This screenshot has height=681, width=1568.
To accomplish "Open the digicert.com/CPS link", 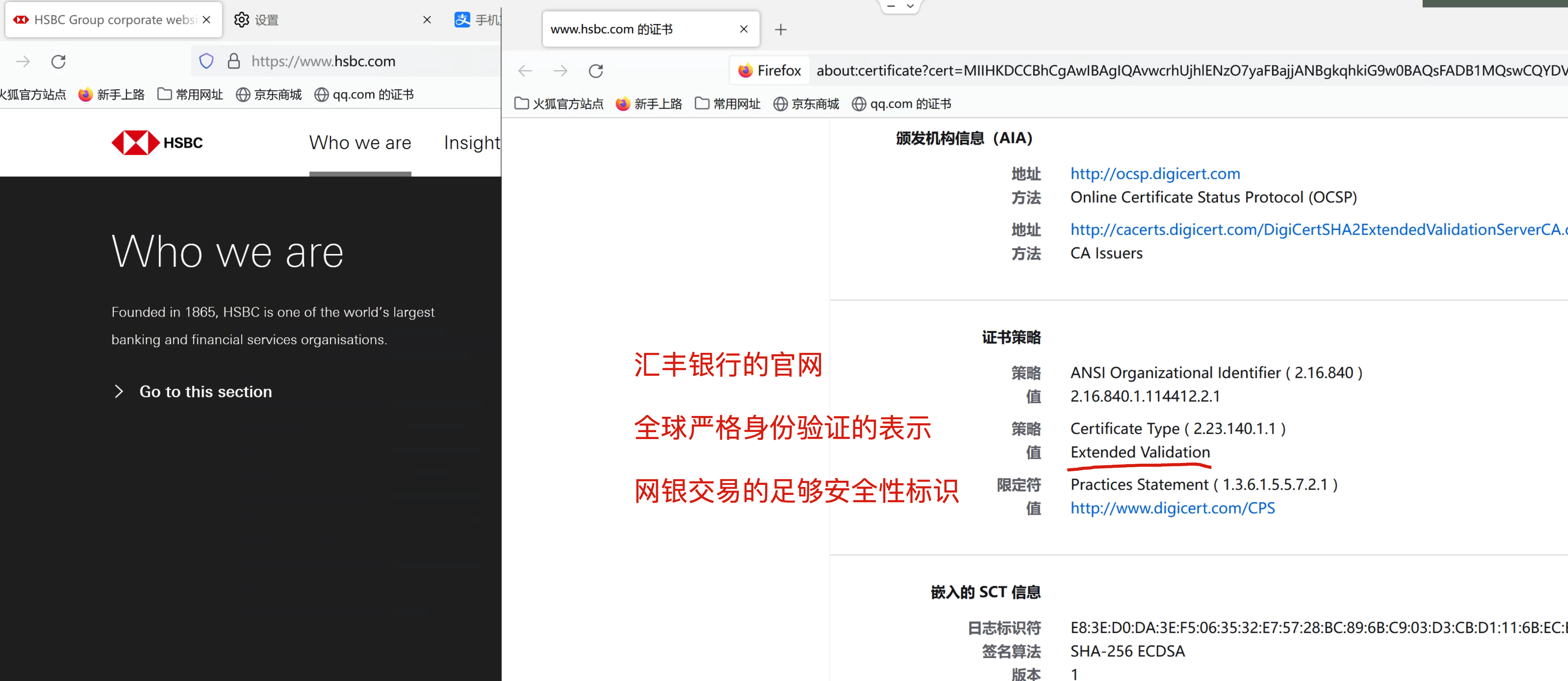I will coord(1172,508).
